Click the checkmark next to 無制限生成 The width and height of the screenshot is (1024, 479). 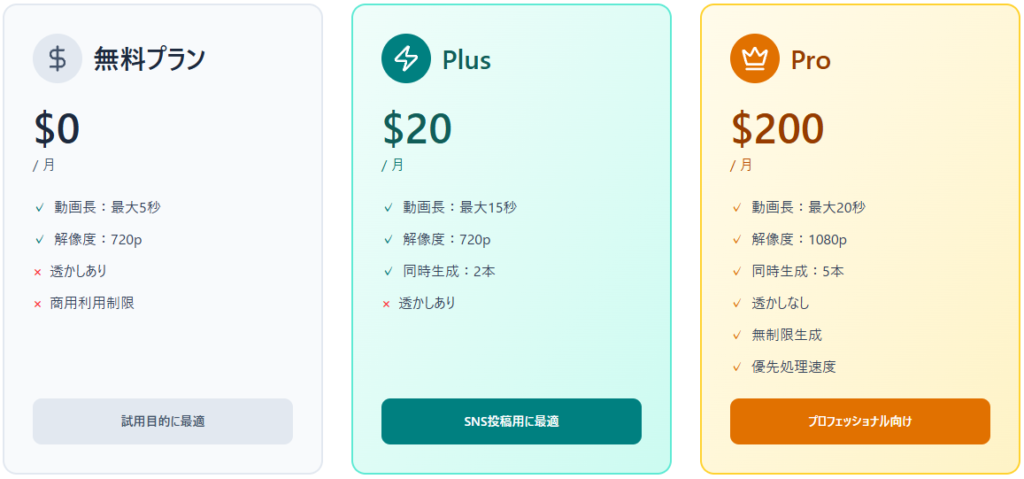(737, 336)
